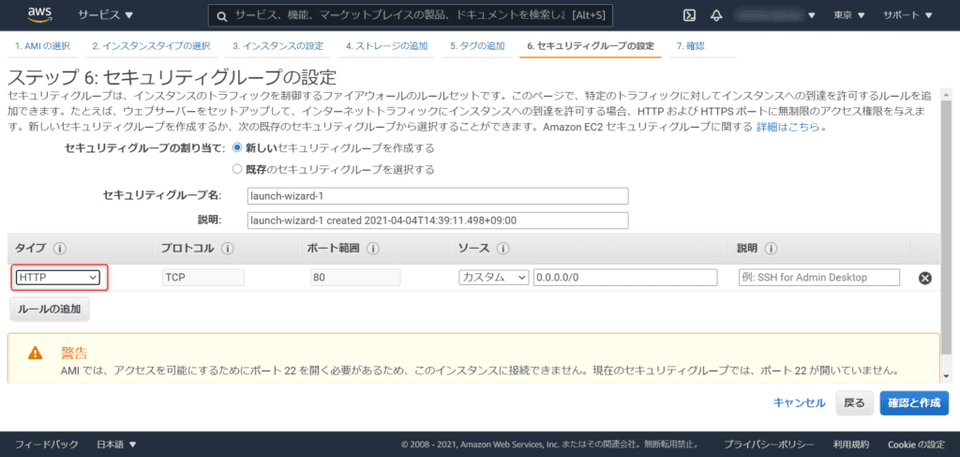960x457 pixels.
Task: Click the セキュリティグループ名 input field
Action: click(437, 196)
